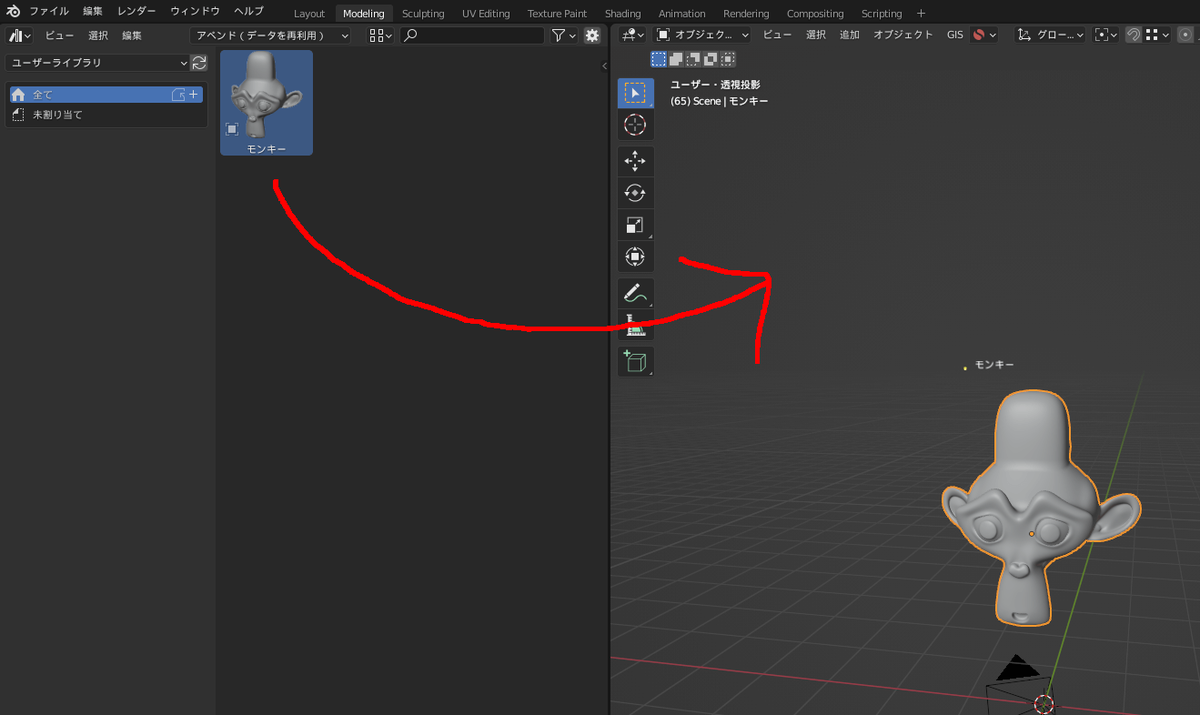Activate the 3D Cursor tool
Screen dimensions: 1200x715
[635, 125]
